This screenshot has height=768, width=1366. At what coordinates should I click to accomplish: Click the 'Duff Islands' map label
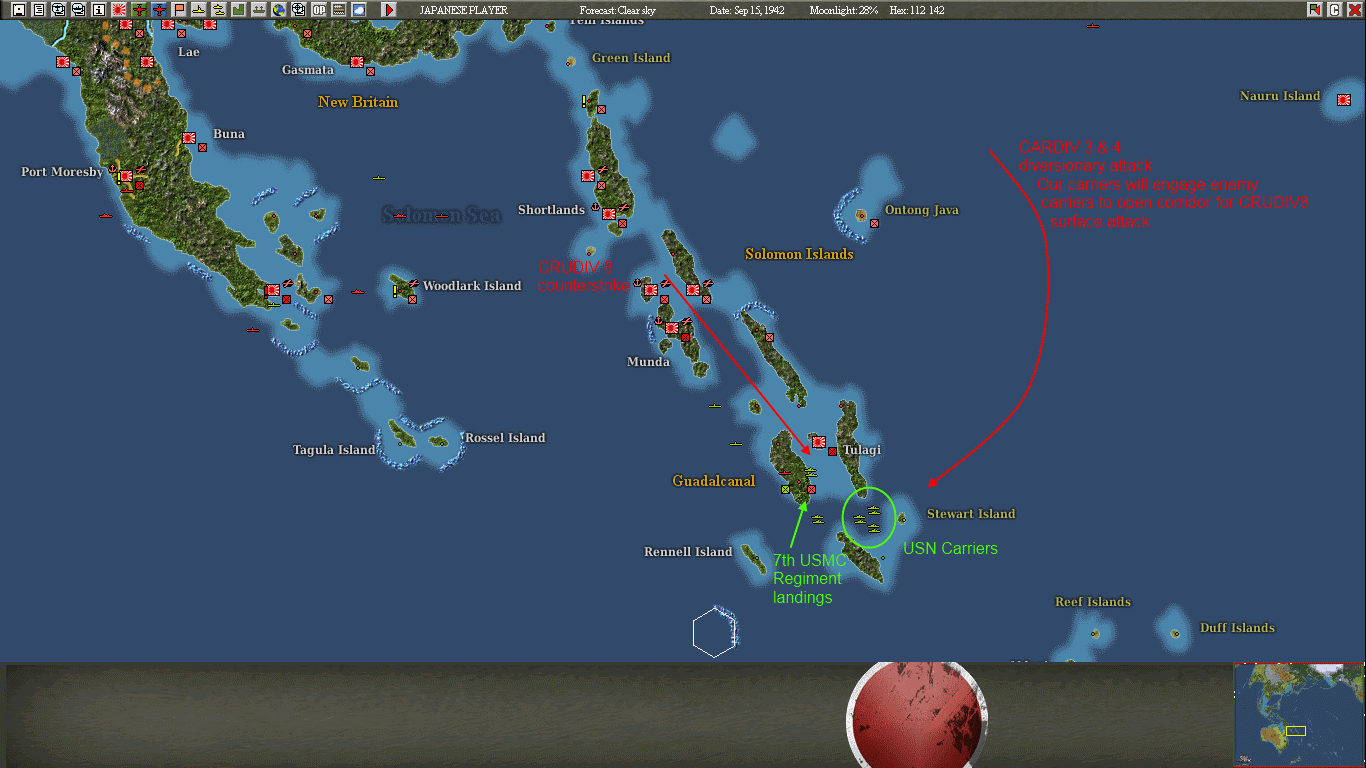pyautogui.click(x=1237, y=628)
